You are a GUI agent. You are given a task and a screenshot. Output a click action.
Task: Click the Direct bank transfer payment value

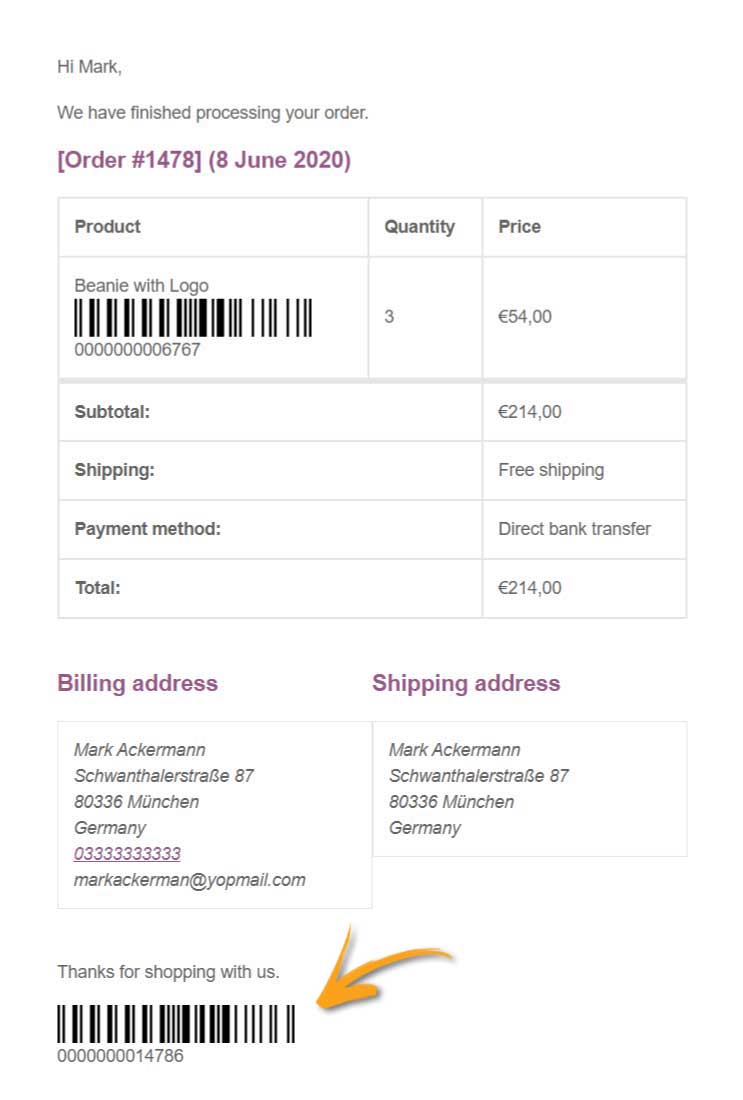click(575, 529)
